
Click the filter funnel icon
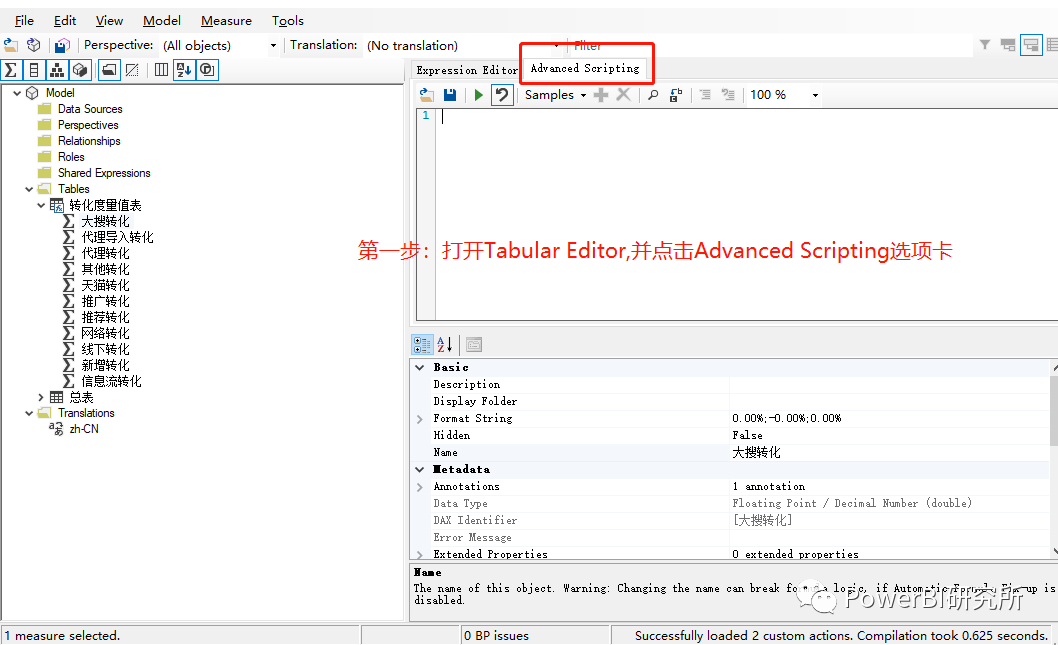[985, 45]
